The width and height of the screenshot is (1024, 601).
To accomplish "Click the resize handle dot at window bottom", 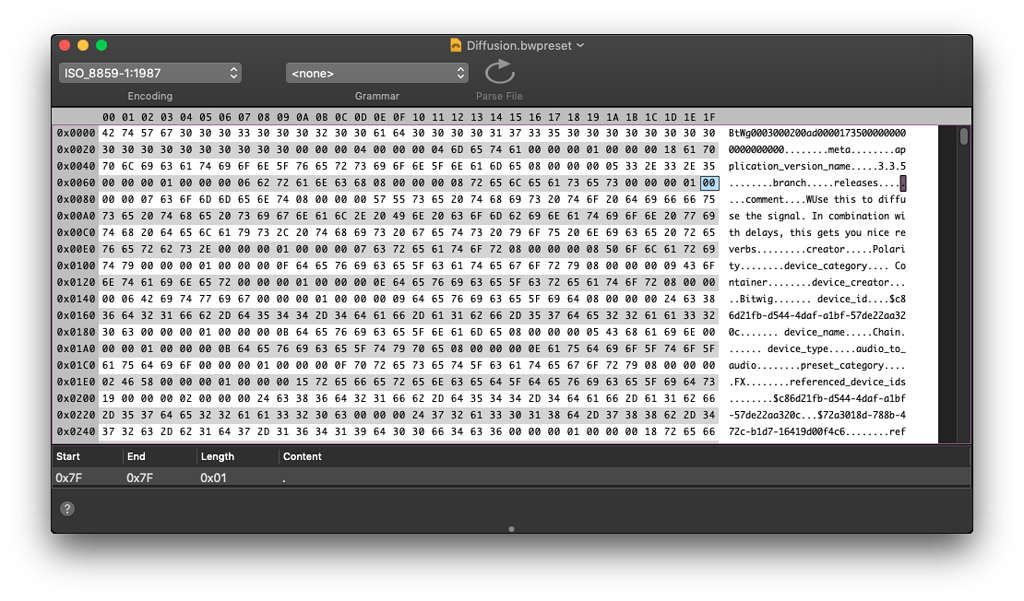I will [511, 528].
